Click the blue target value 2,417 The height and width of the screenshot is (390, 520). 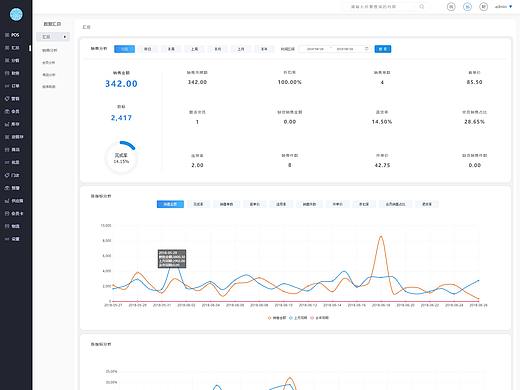pos(121,118)
